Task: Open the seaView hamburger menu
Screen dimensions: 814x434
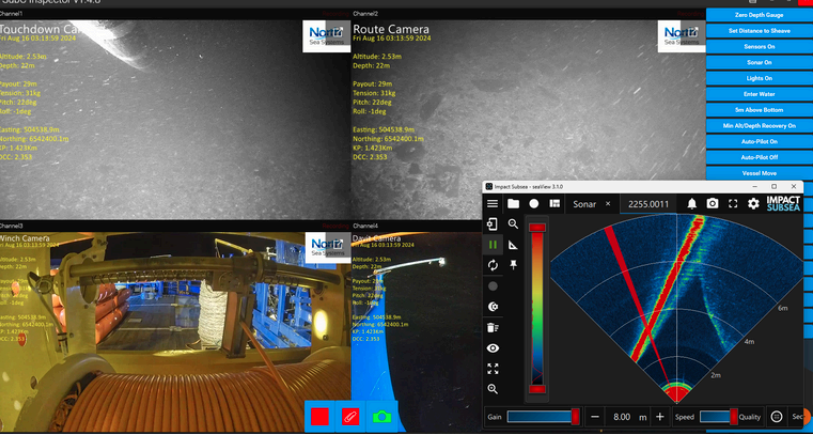Action: [493, 204]
